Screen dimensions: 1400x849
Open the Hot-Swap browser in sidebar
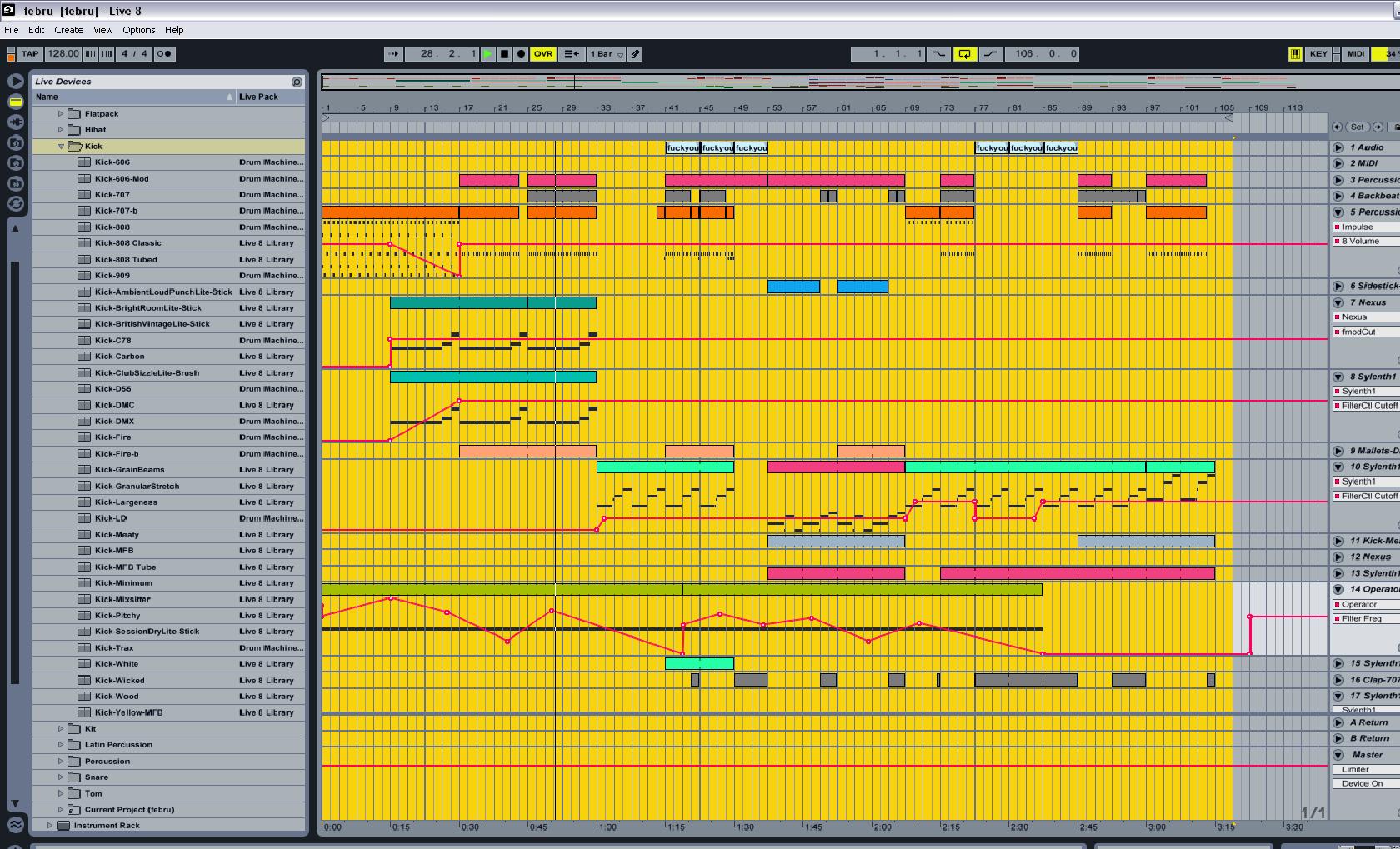[15, 204]
